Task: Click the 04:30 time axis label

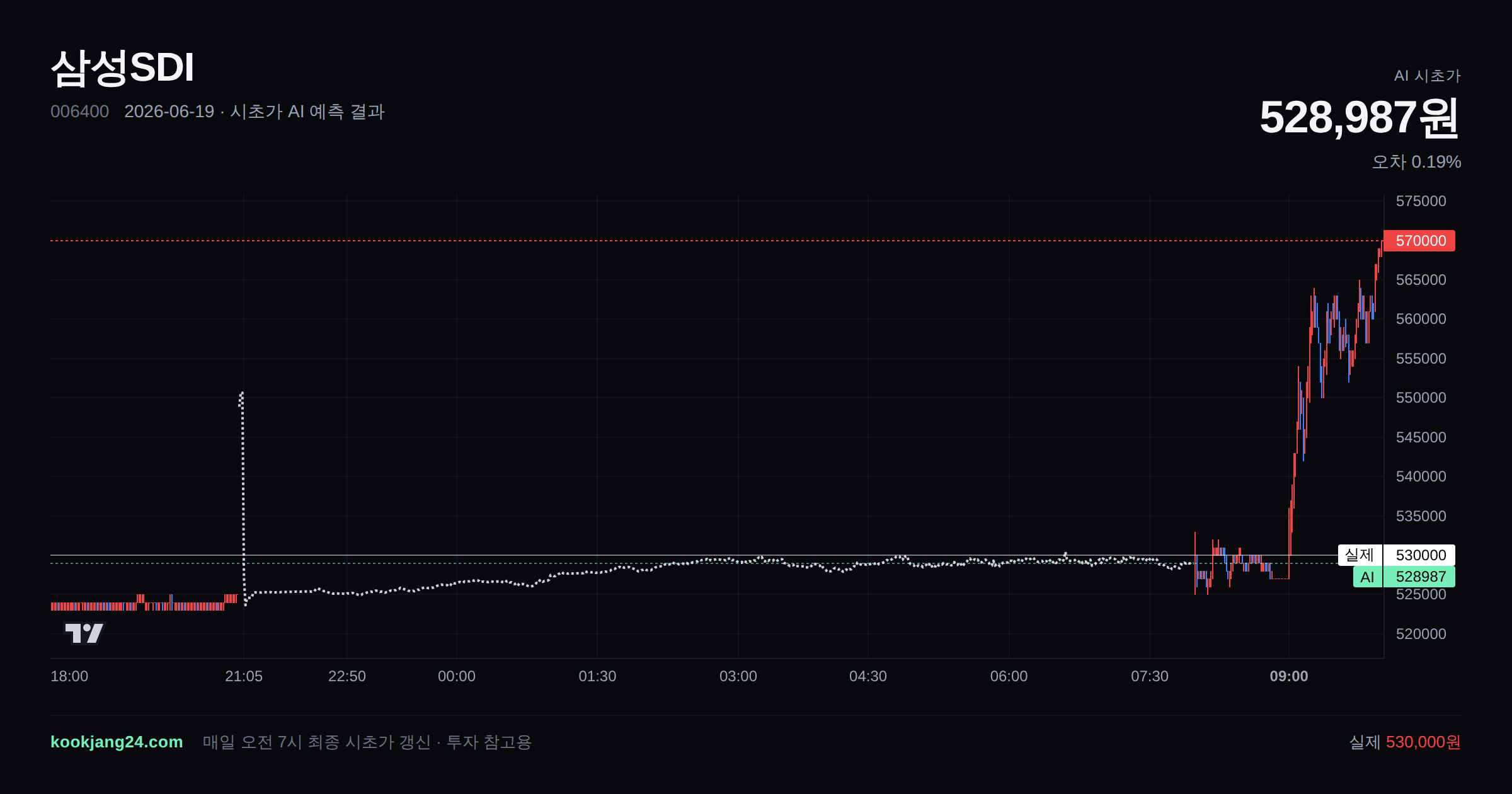Action: coord(868,676)
